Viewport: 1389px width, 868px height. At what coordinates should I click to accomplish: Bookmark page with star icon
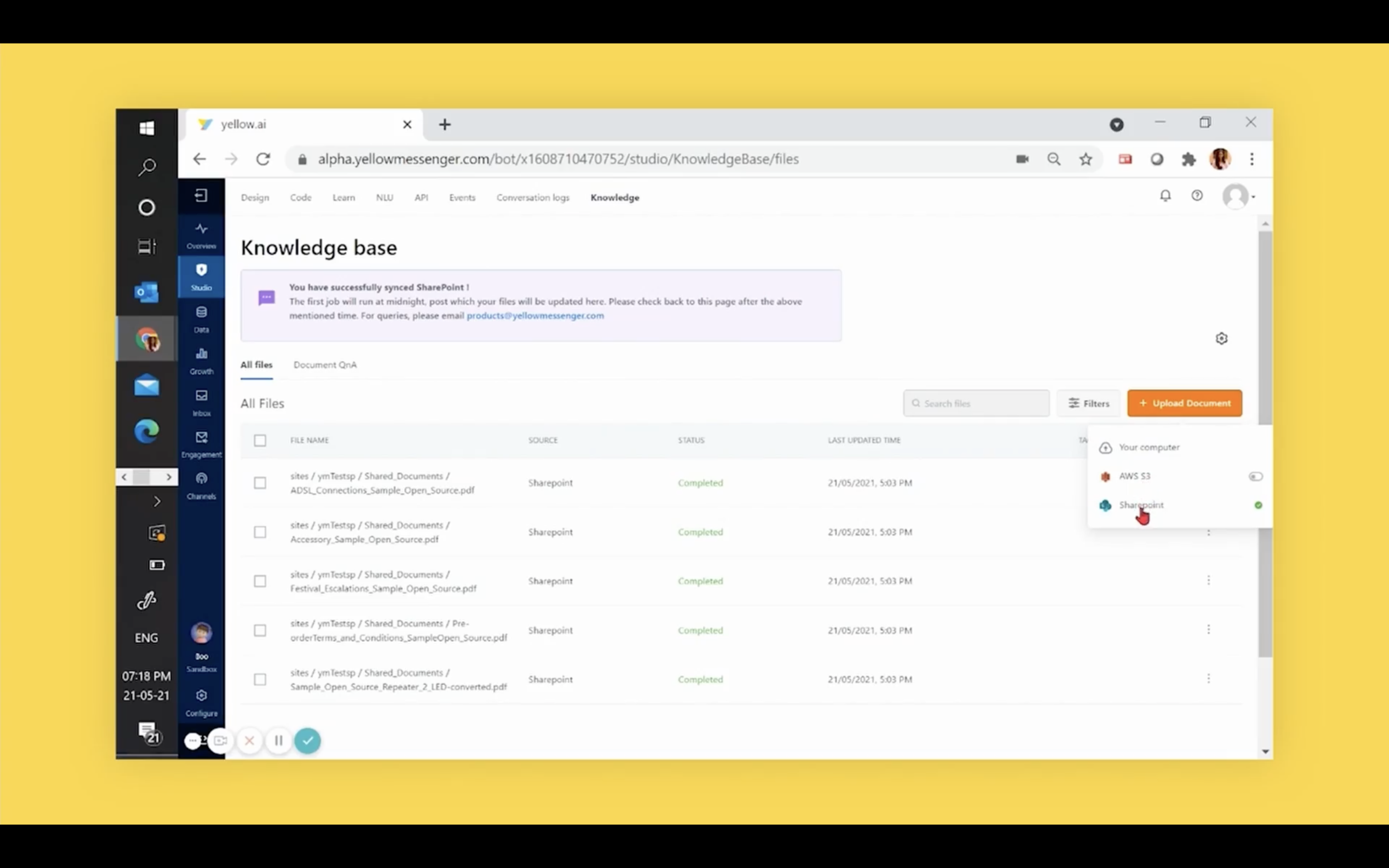click(1085, 159)
